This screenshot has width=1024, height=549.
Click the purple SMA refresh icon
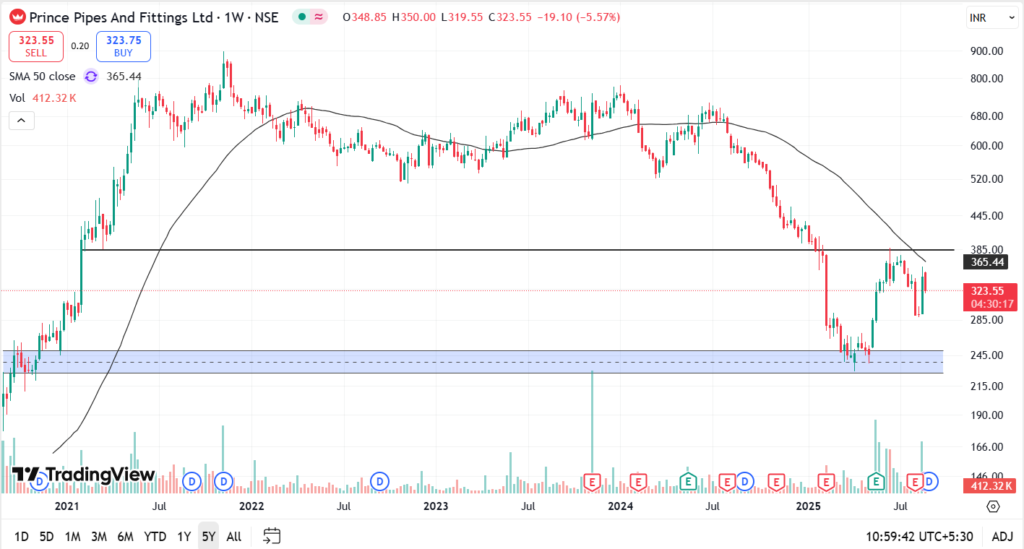(91, 76)
